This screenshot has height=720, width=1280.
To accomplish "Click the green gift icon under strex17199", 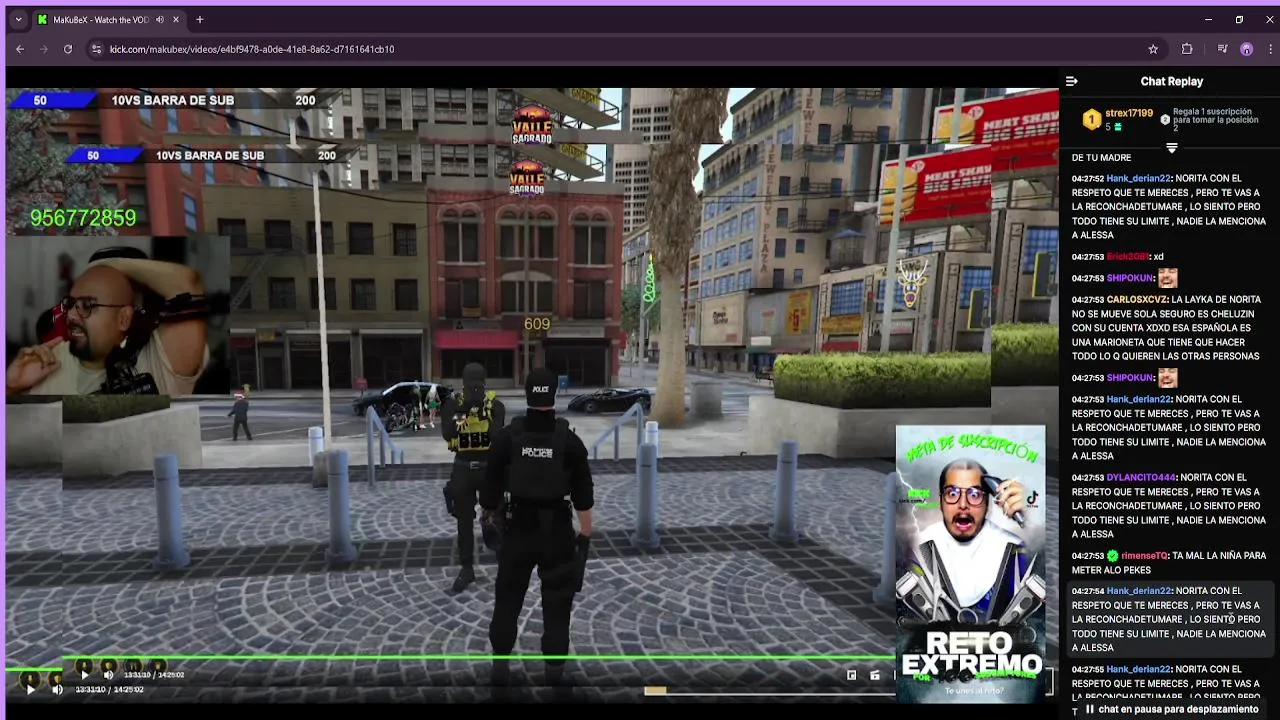I will pyautogui.click(x=1118, y=128).
